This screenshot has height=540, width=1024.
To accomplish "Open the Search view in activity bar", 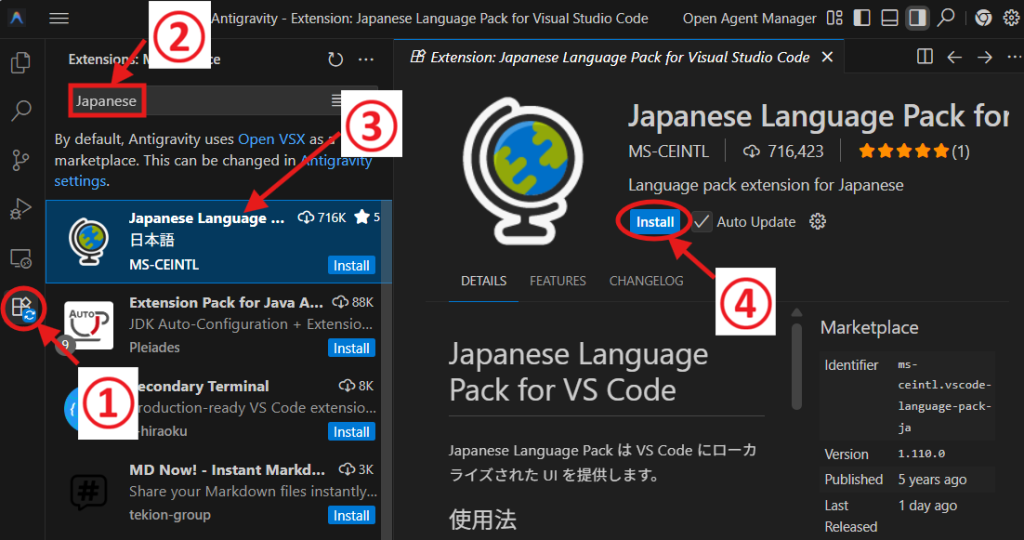I will click(20, 110).
